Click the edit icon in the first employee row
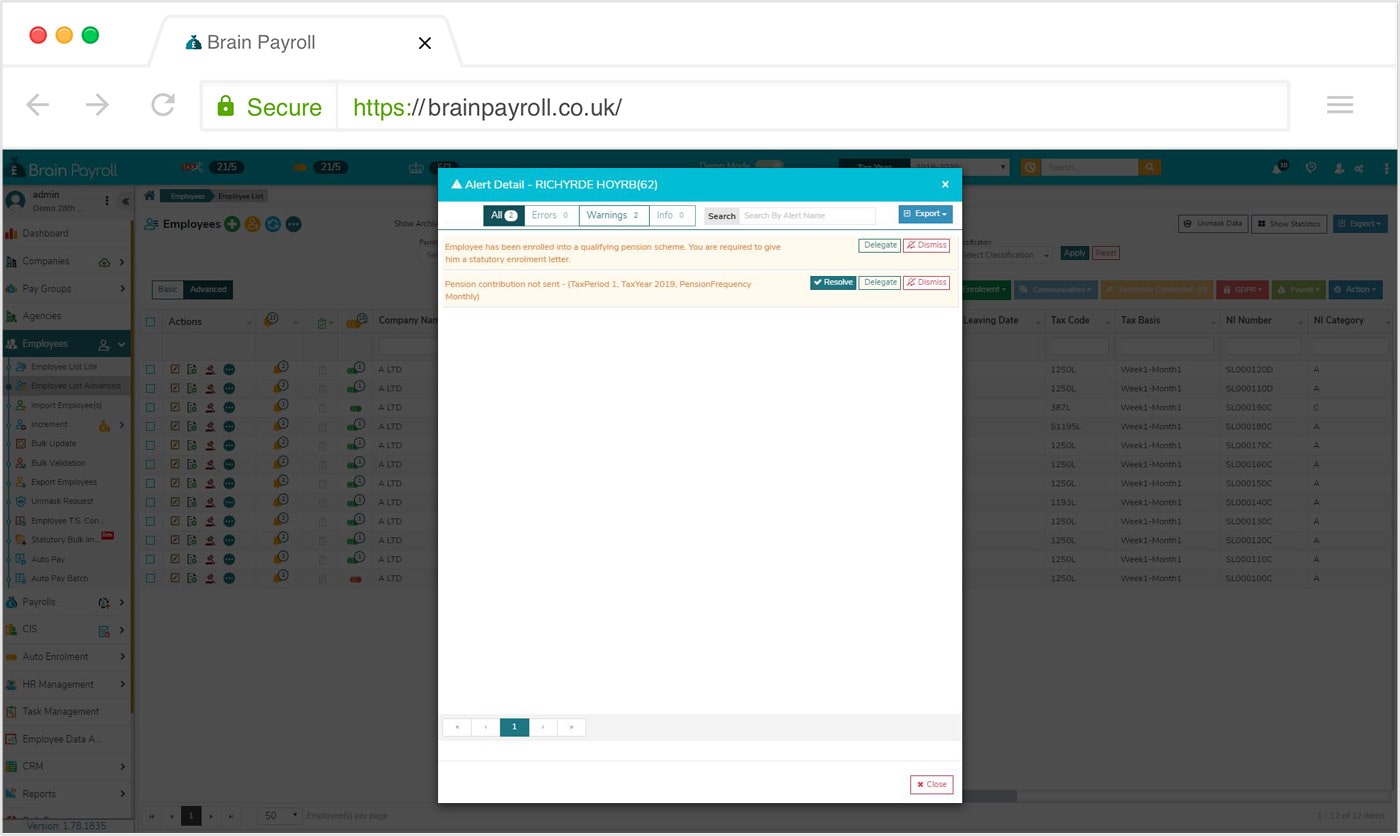The height and width of the screenshot is (836, 1400). tap(175, 369)
